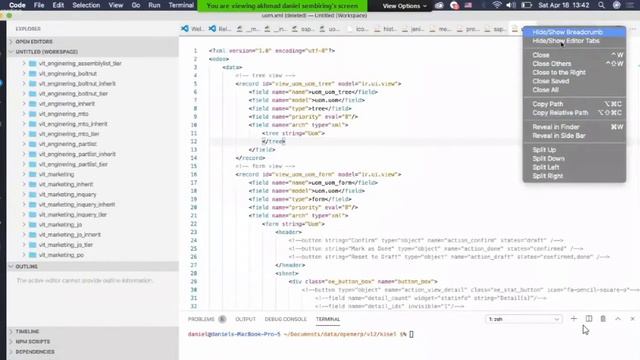Kill the terminal using the trash icon

point(603,319)
